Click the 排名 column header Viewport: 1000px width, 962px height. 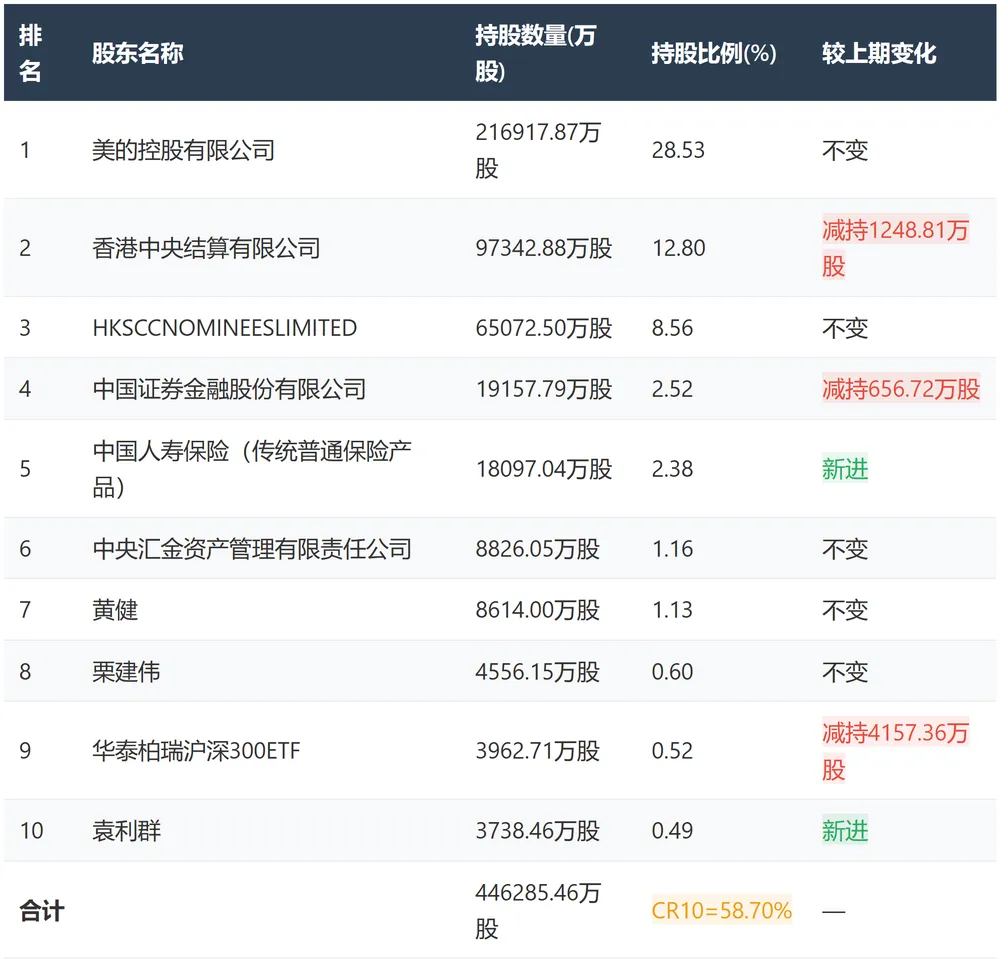(30, 53)
